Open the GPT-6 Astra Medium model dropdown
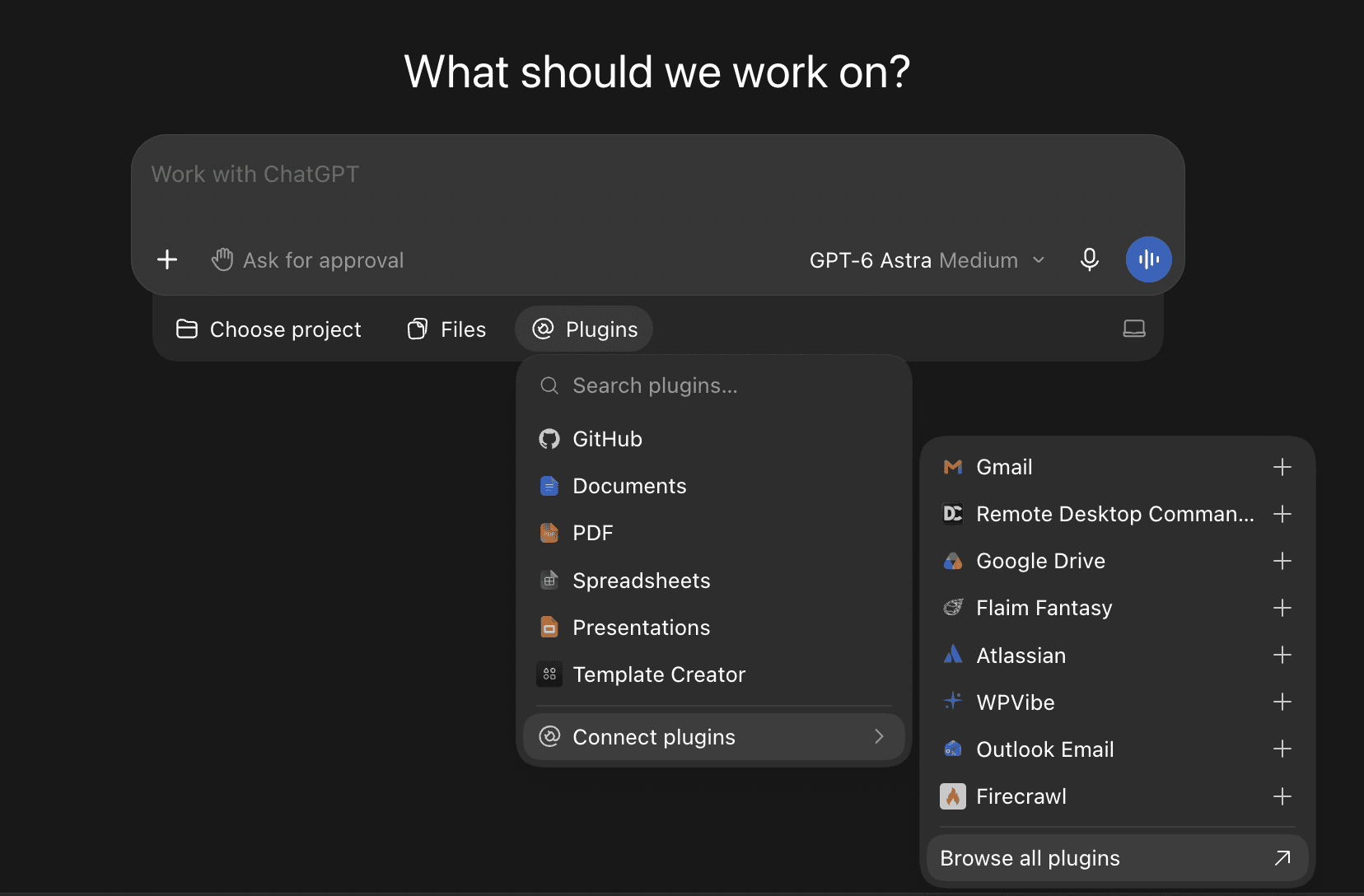Screen dimensions: 1364x896 927,260
